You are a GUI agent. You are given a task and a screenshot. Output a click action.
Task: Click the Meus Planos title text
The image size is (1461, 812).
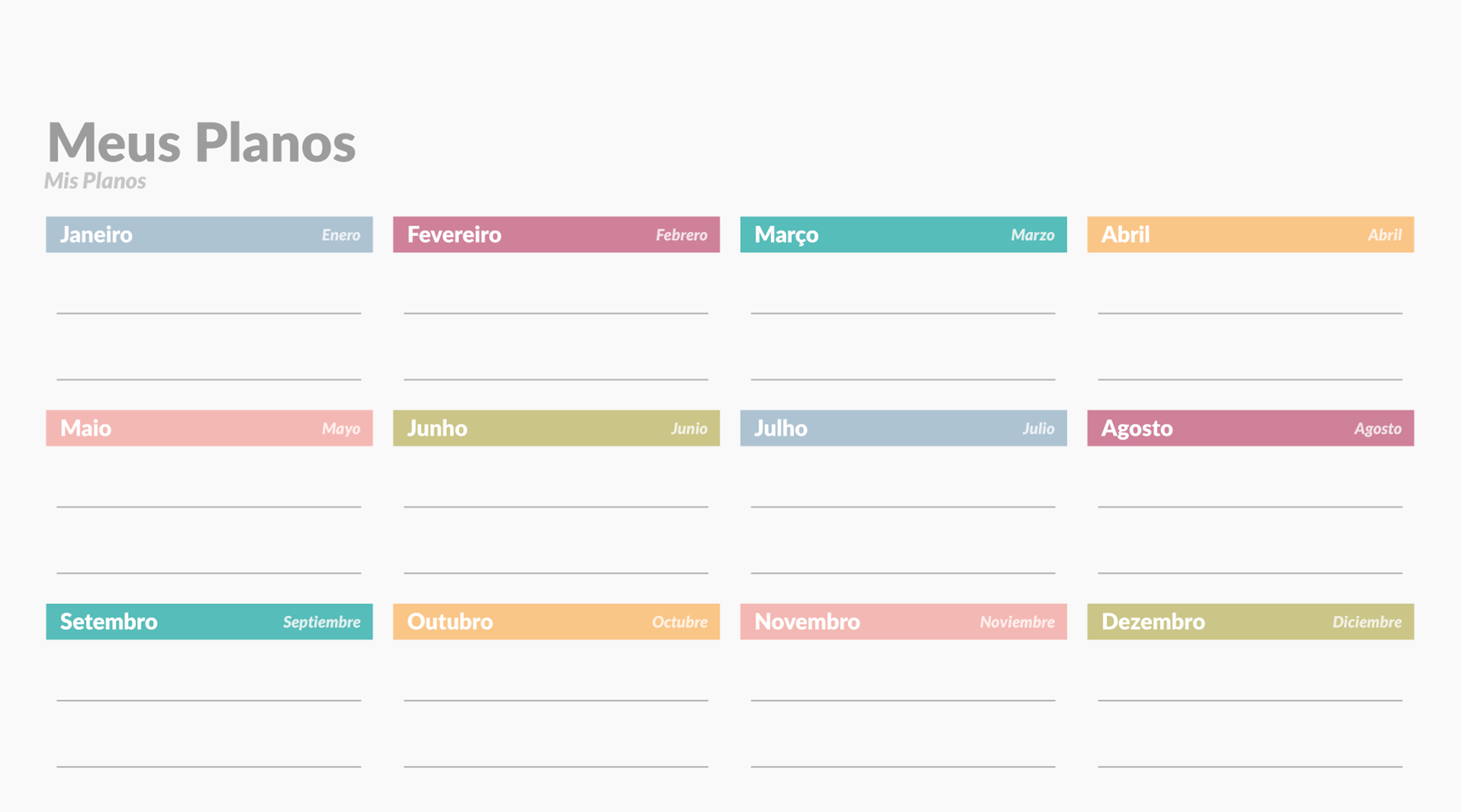[x=201, y=142]
